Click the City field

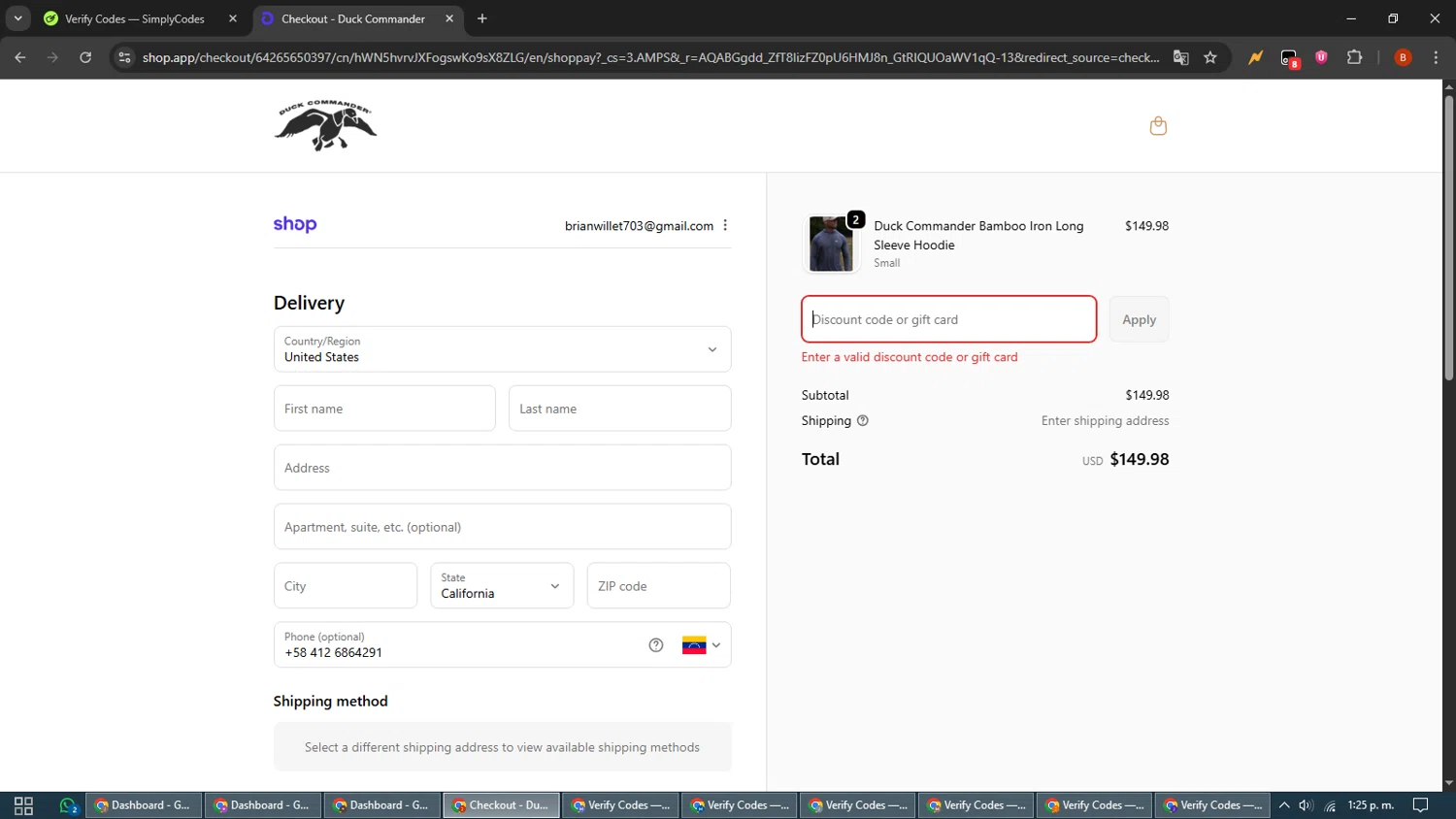[346, 586]
